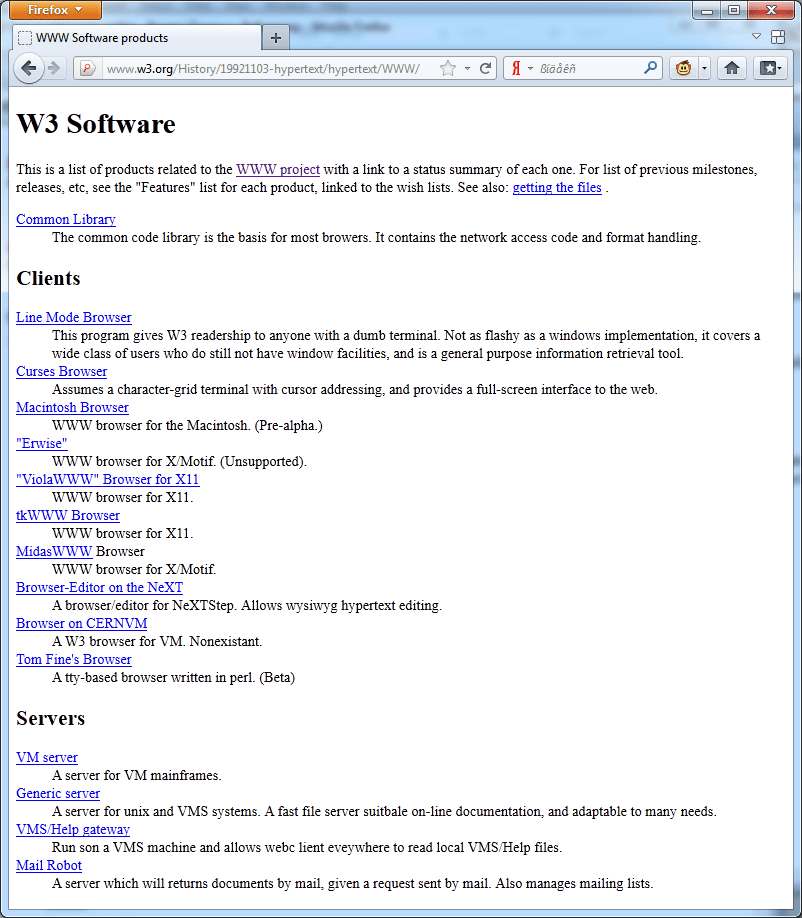Open the Firefox application menu
The width and height of the screenshot is (802, 918).
click(x=56, y=9)
